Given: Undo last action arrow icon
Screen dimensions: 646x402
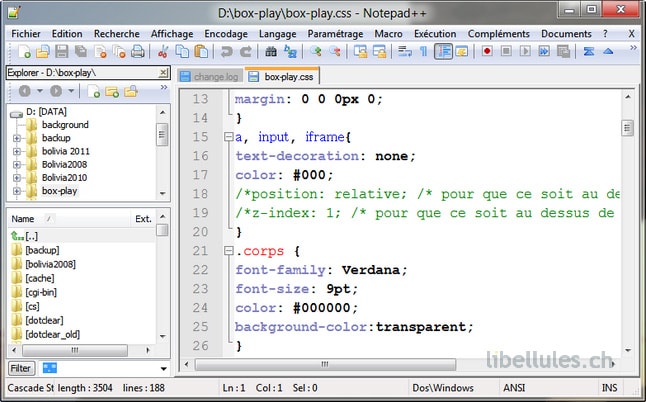Looking at the screenshot, I should (x=226, y=51).
